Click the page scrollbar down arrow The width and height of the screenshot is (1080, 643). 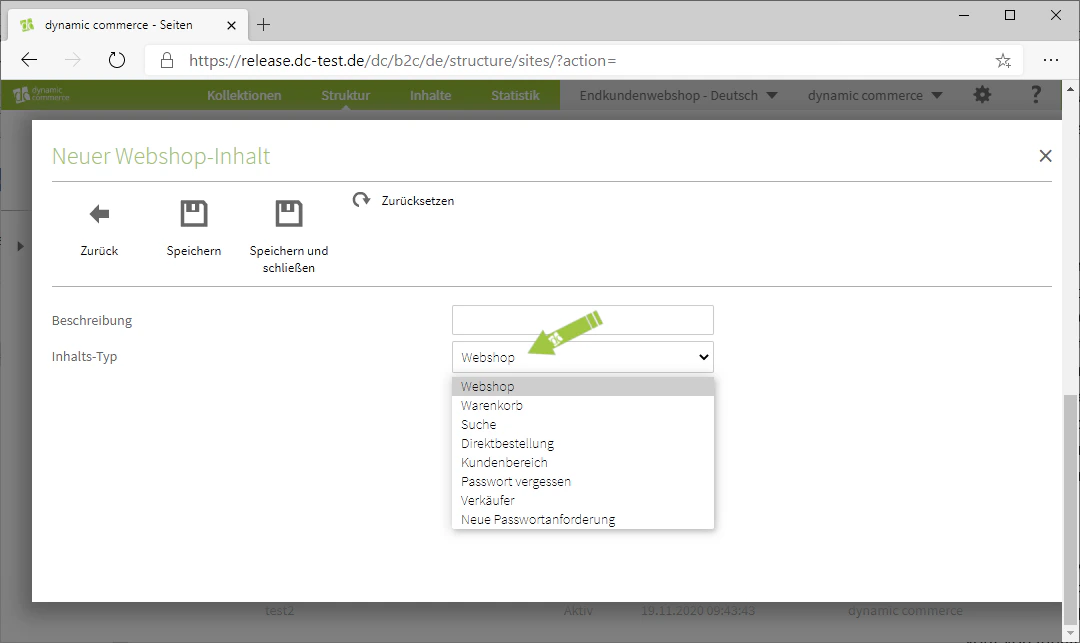click(1071, 632)
